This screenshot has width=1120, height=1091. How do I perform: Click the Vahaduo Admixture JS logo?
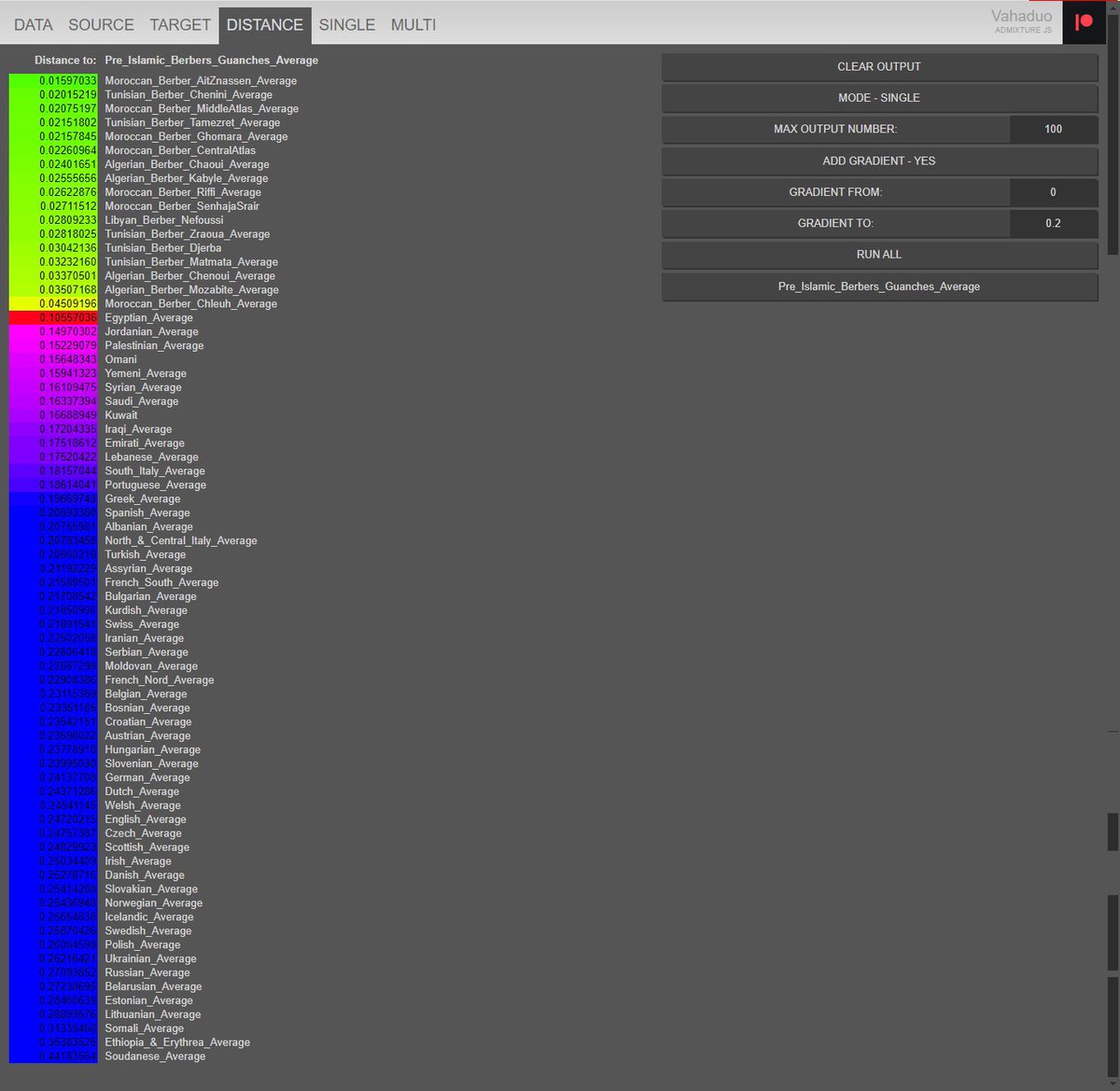click(x=1021, y=21)
